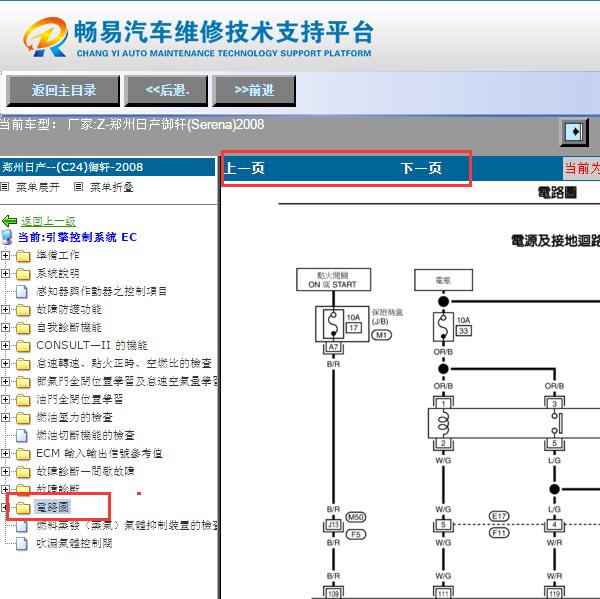This screenshot has width=600, height=599.
Task: Select the highlighted 電路圖 tree item
Action: point(52,507)
